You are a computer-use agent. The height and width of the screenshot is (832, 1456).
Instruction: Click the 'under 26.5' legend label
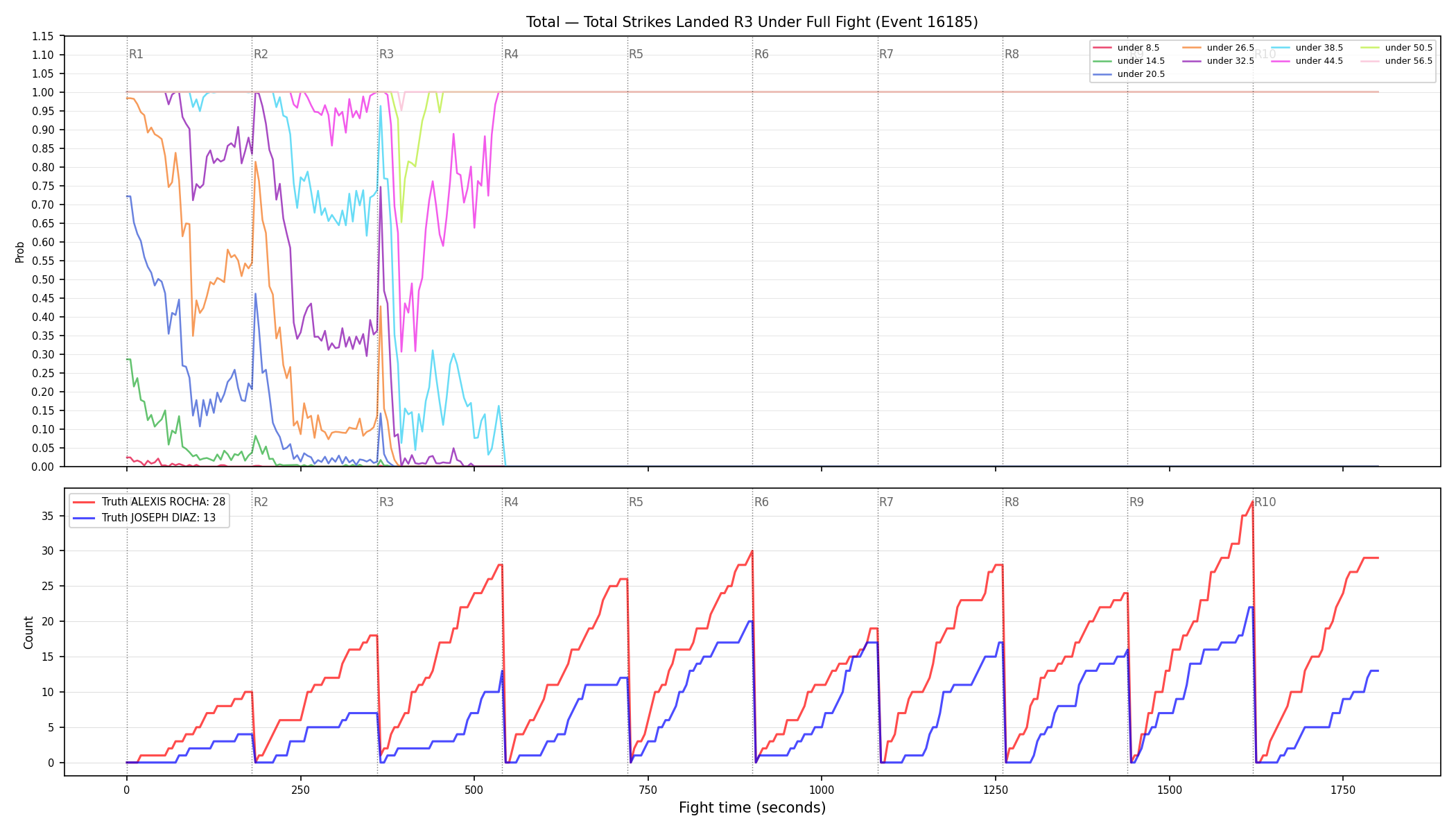[1231, 48]
